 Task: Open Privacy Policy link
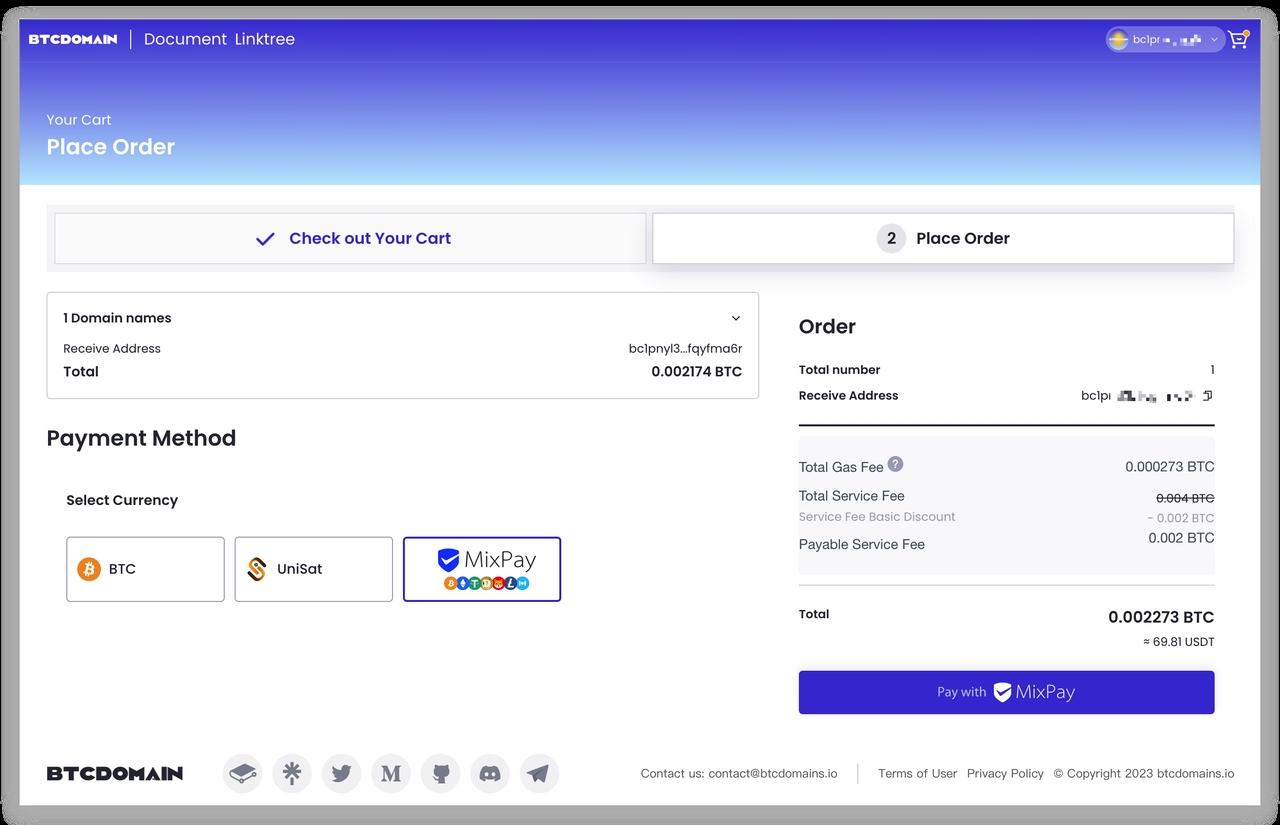pyautogui.click(x=1005, y=773)
